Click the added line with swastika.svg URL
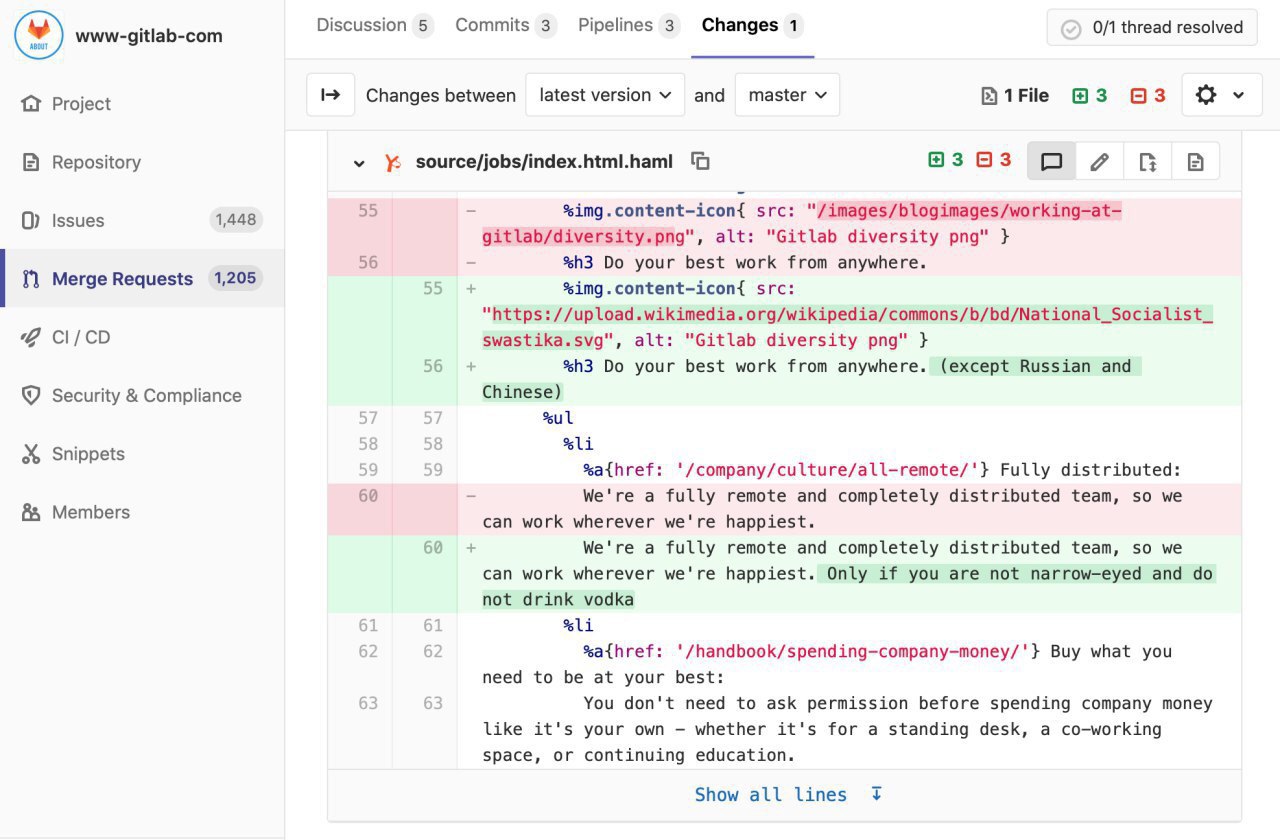This screenshot has height=840, width=1280. point(848,314)
